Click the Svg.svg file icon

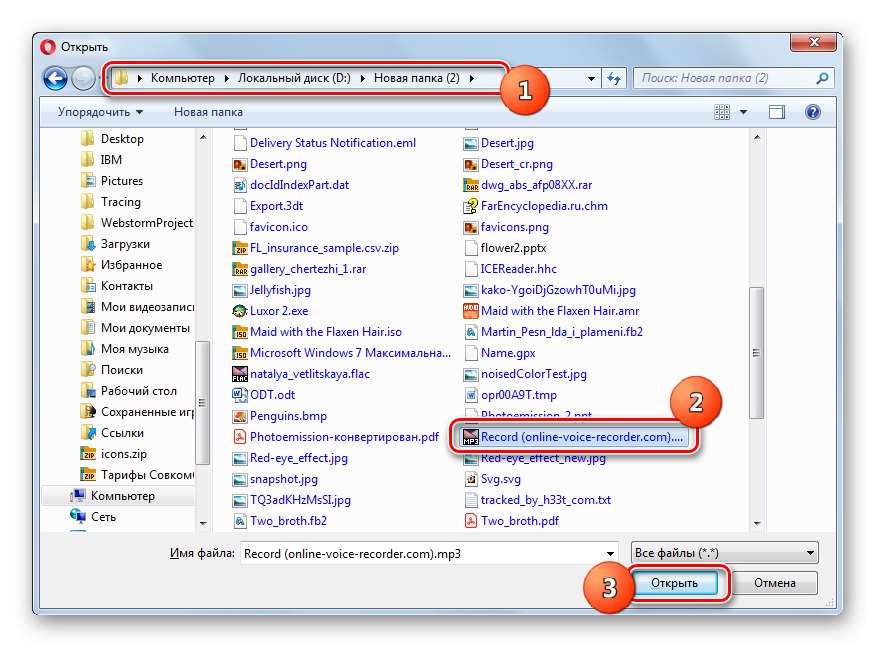(471, 479)
